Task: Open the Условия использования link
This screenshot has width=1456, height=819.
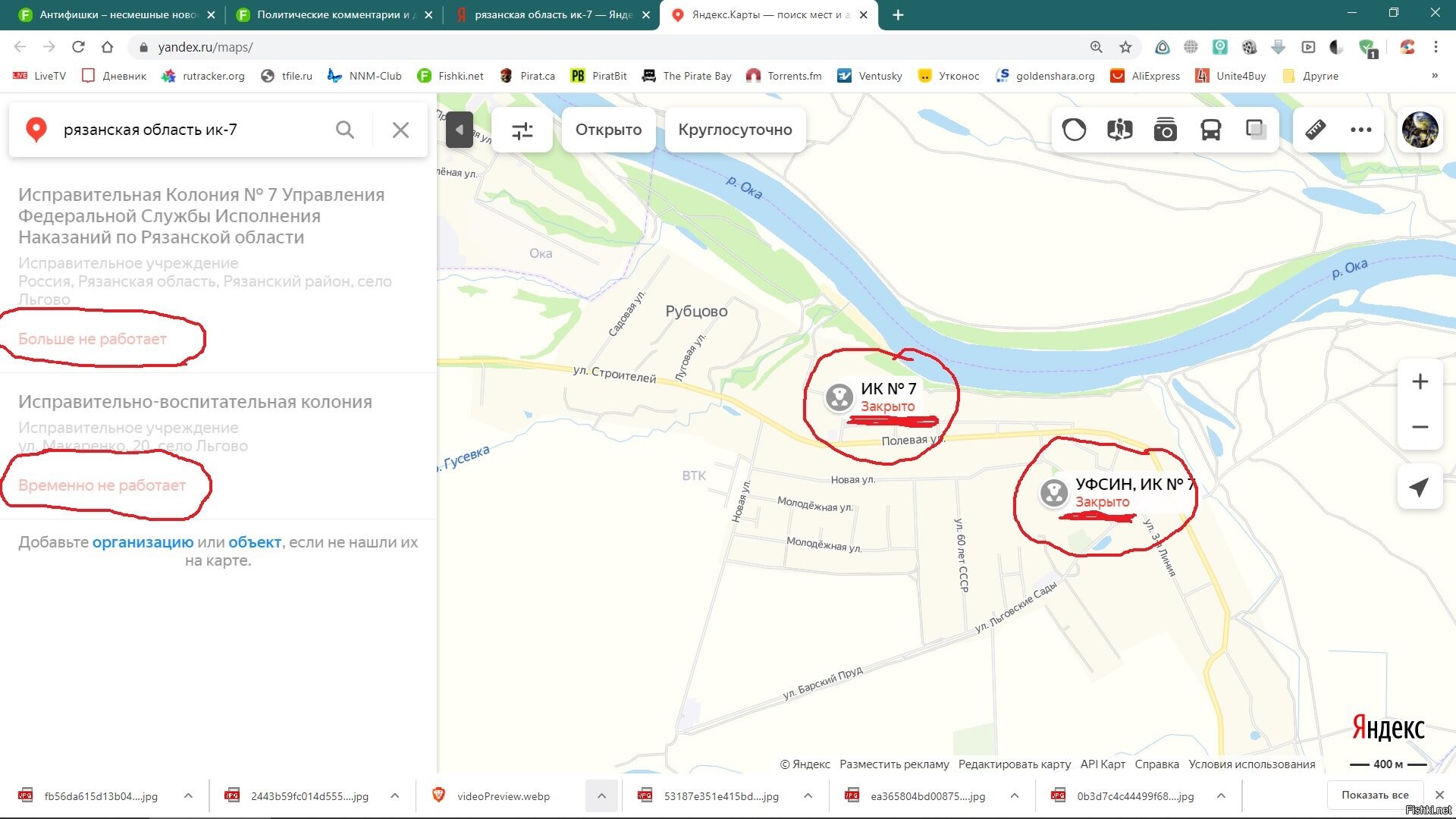Action: 1251,764
